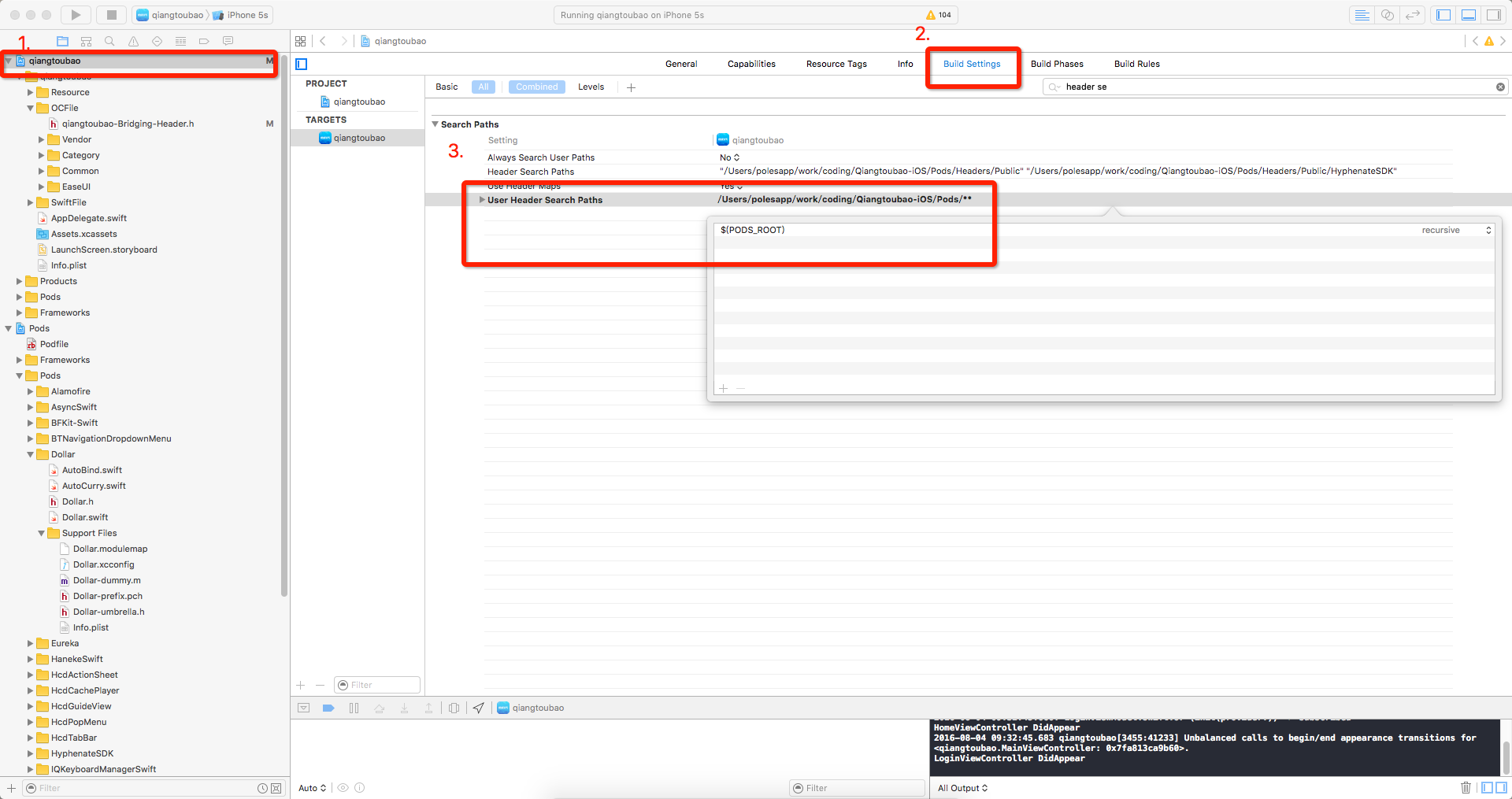Select qiangtoubao under PROJECT
1512x799 pixels.
[x=358, y=102]
